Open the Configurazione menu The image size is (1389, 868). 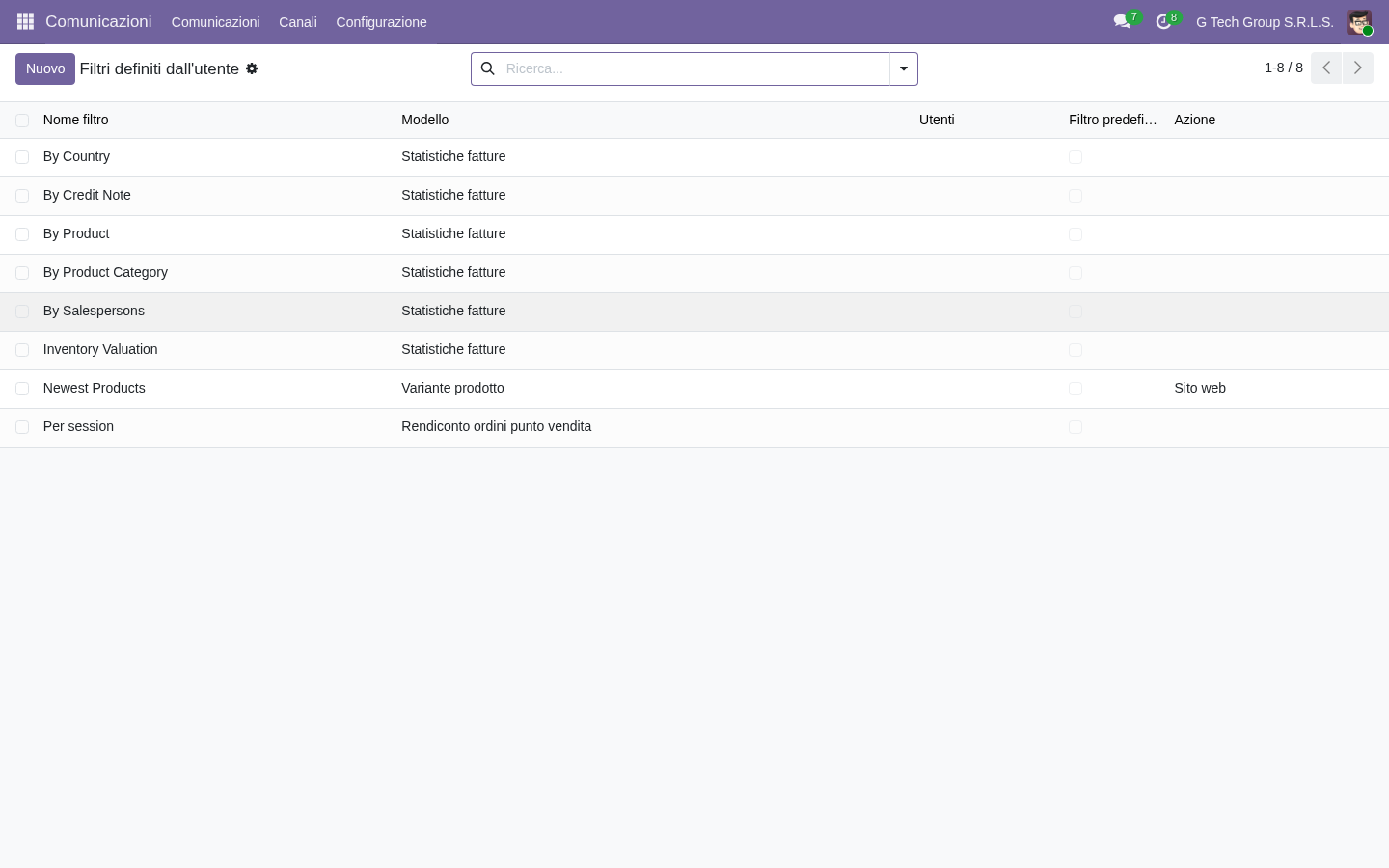[x=381, y=22]
